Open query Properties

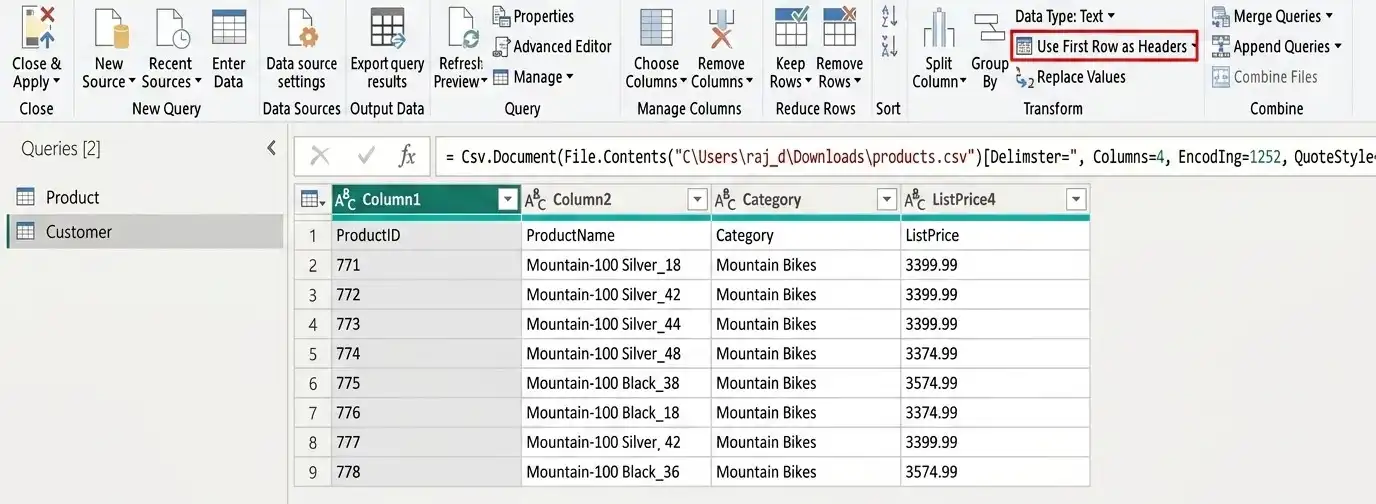(533, 16)
